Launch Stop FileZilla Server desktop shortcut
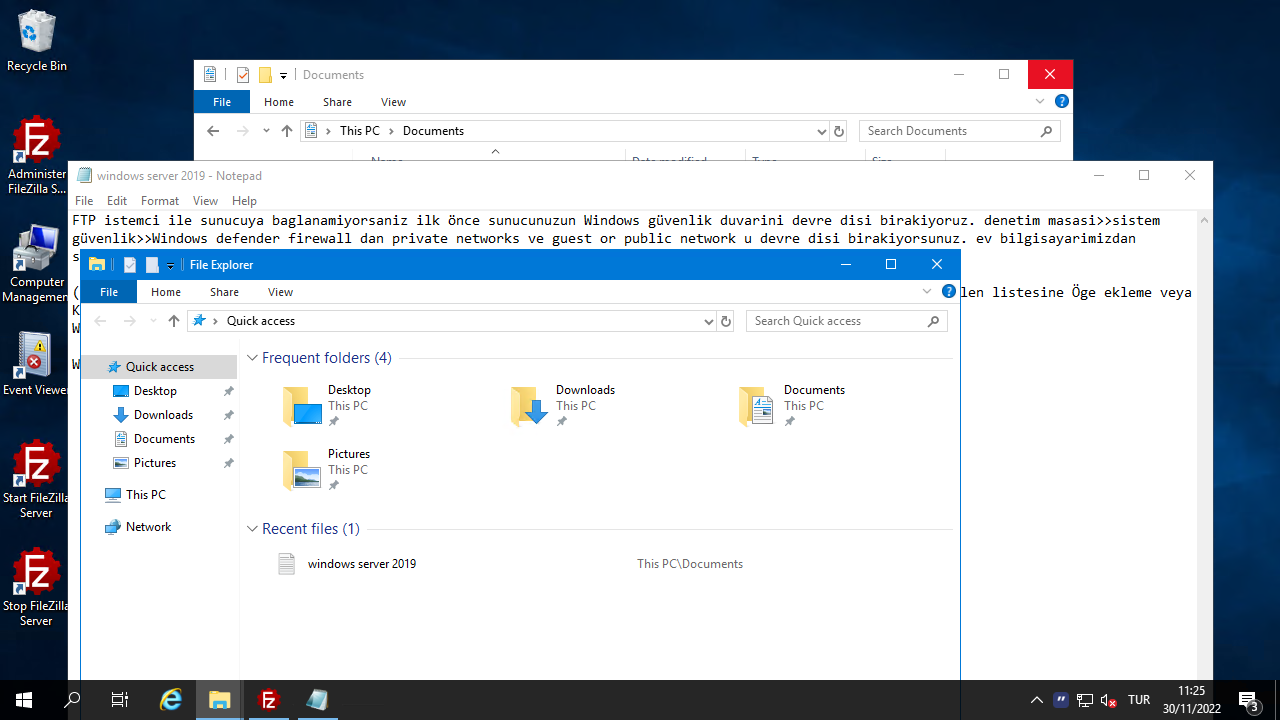The image size is (1280, 720). [36, 587]
